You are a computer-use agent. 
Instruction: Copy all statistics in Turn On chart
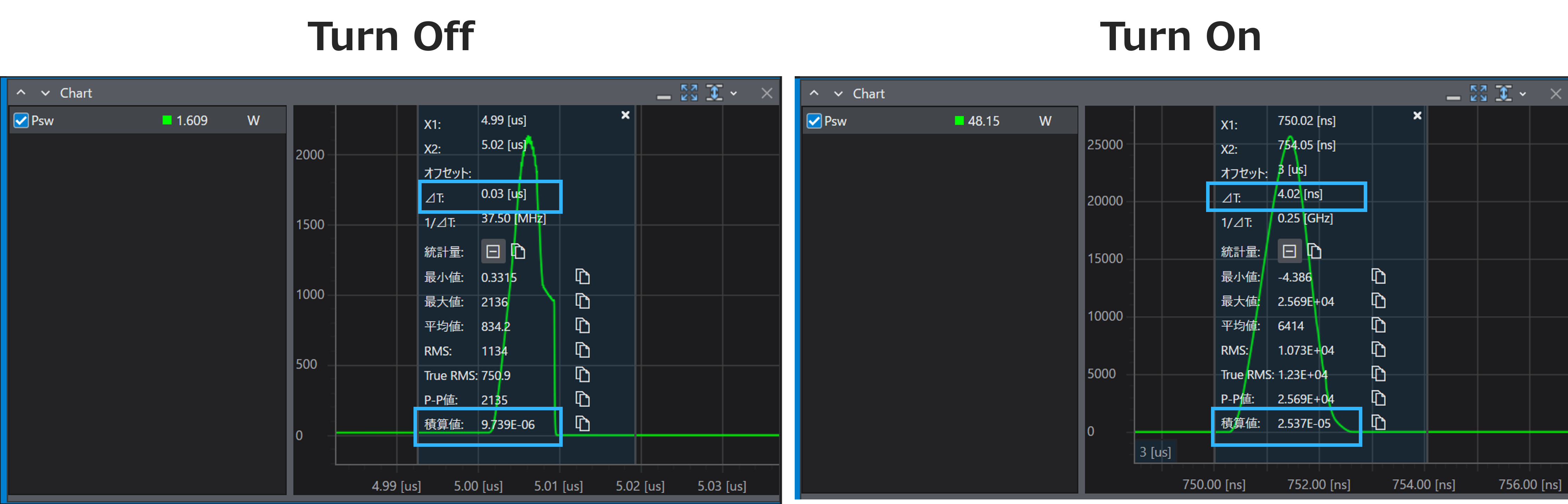click(1314, 251)
